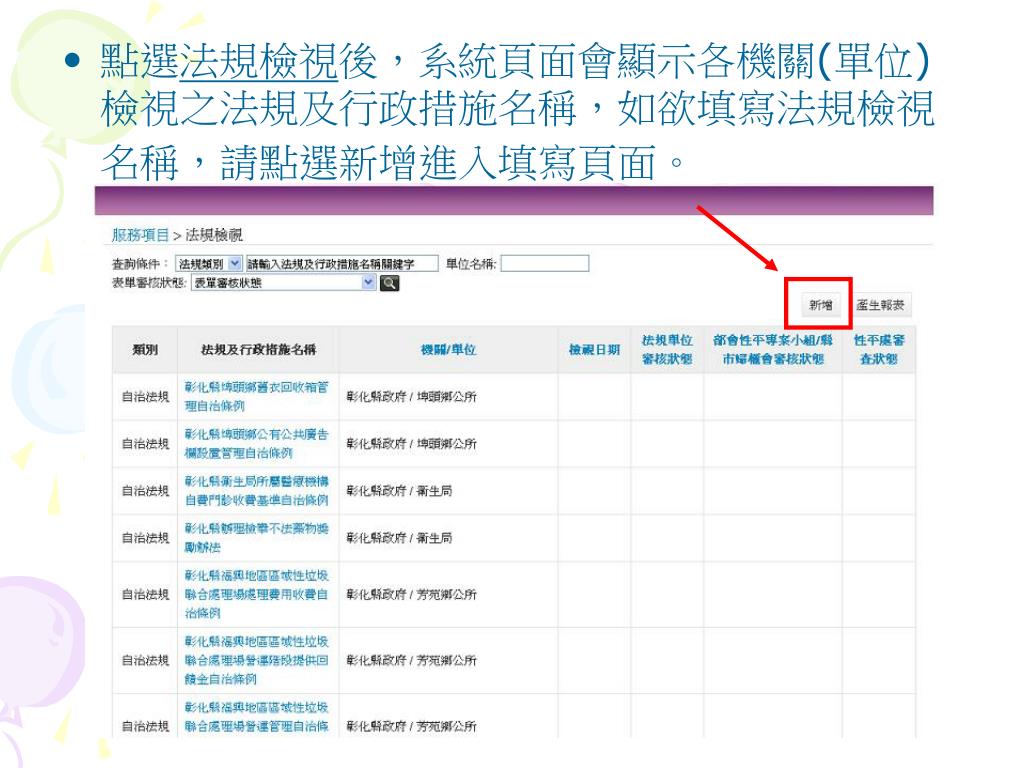
Task: Open 聯合處理場營運管理自治條例 link
Action: pos(256,716)
